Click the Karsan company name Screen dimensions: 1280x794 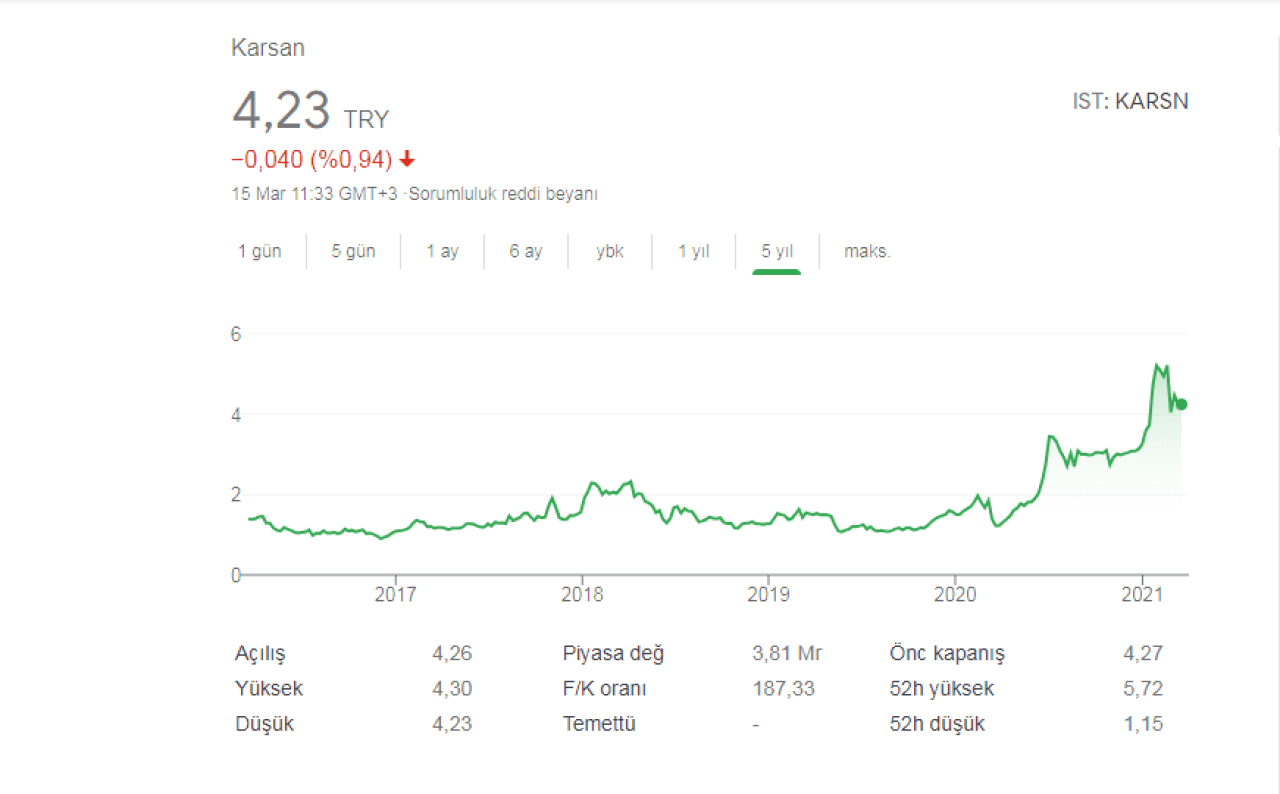(x=268, y=47)
